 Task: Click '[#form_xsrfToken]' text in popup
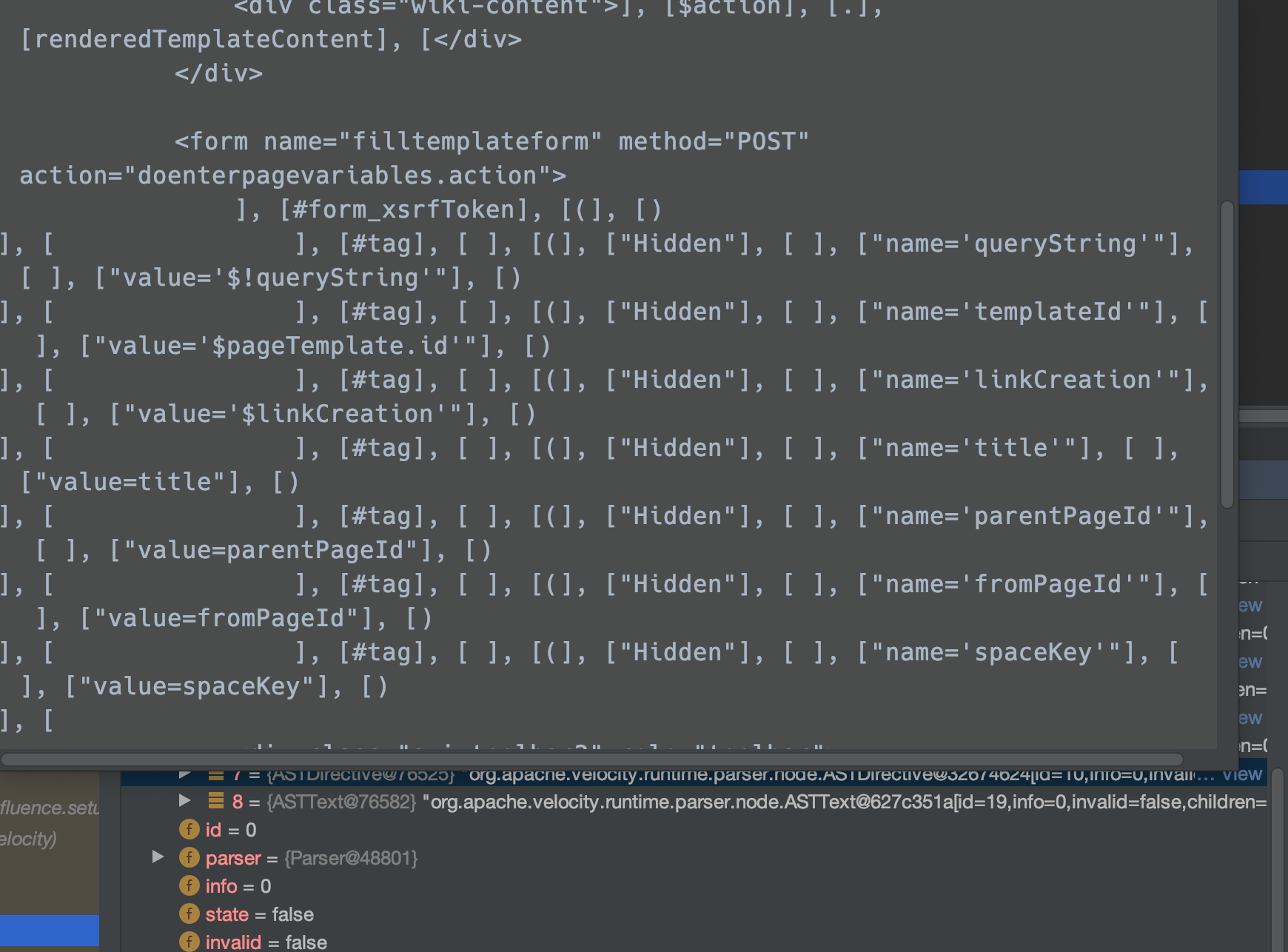coord(404,209)
